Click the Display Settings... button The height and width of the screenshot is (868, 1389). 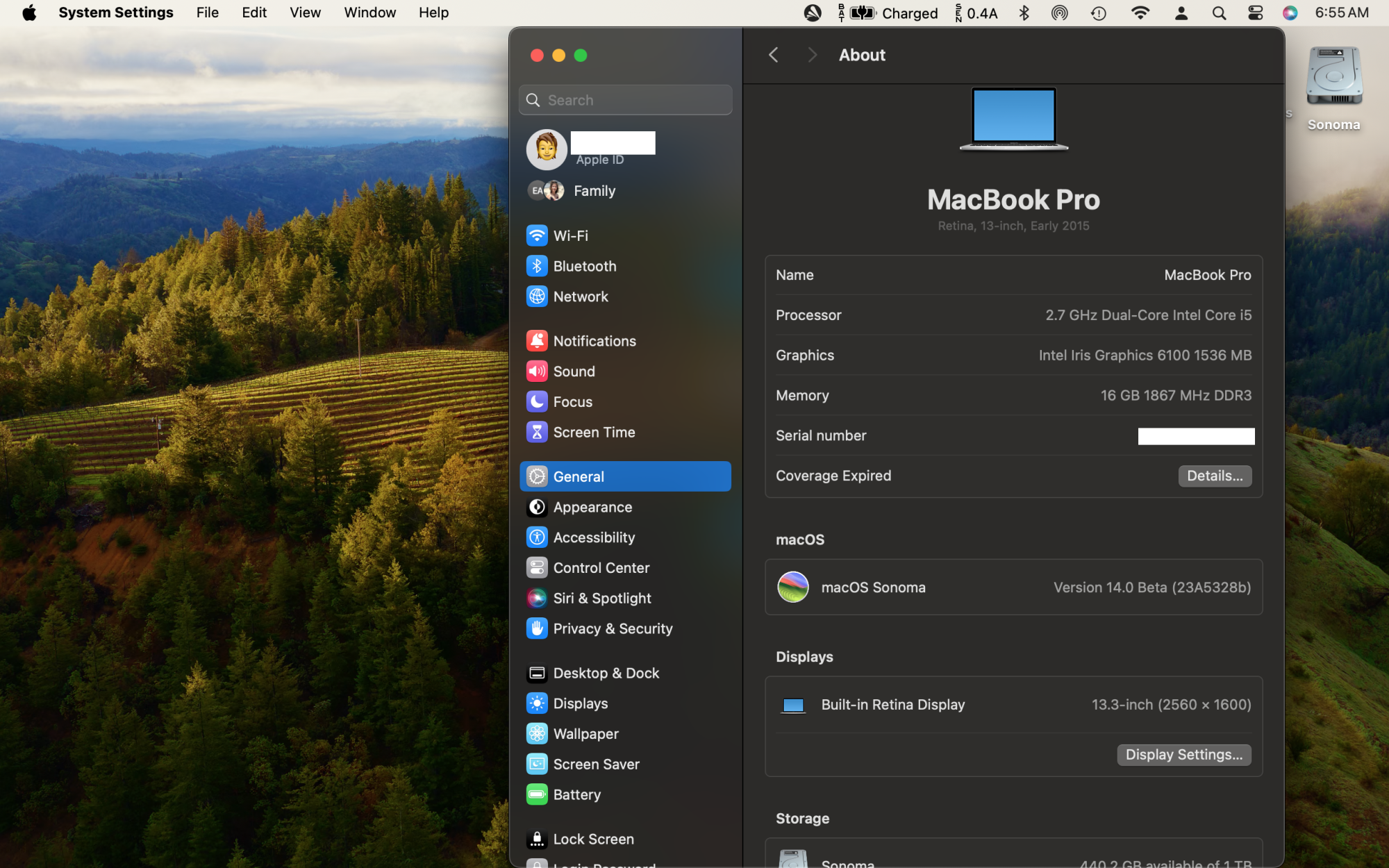(1183, 755)
